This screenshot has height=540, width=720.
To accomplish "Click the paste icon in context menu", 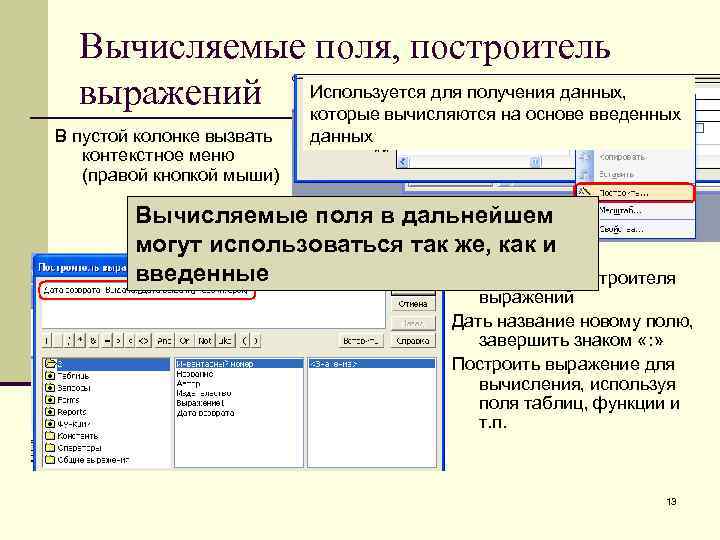I will (584, 174).
